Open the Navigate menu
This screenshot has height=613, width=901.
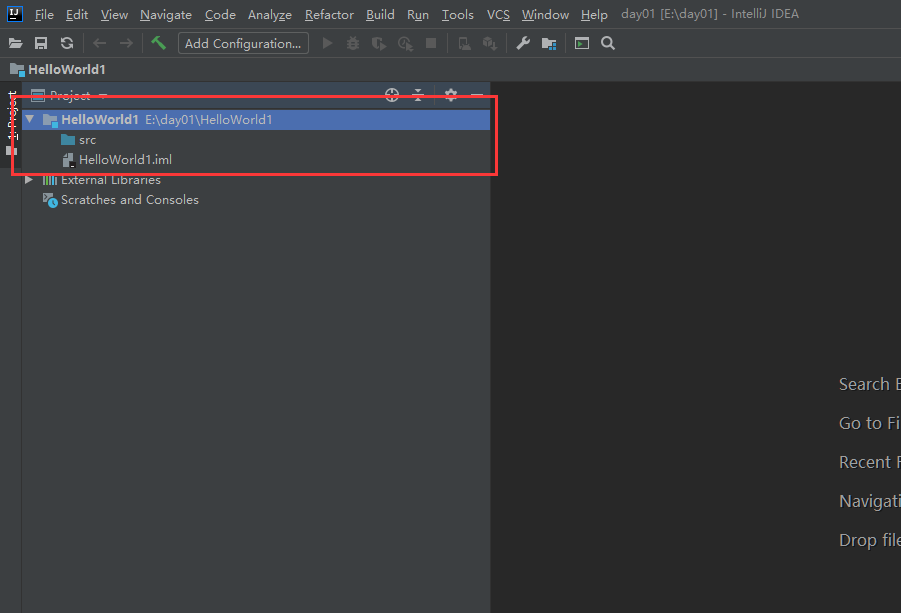(166, 14)
